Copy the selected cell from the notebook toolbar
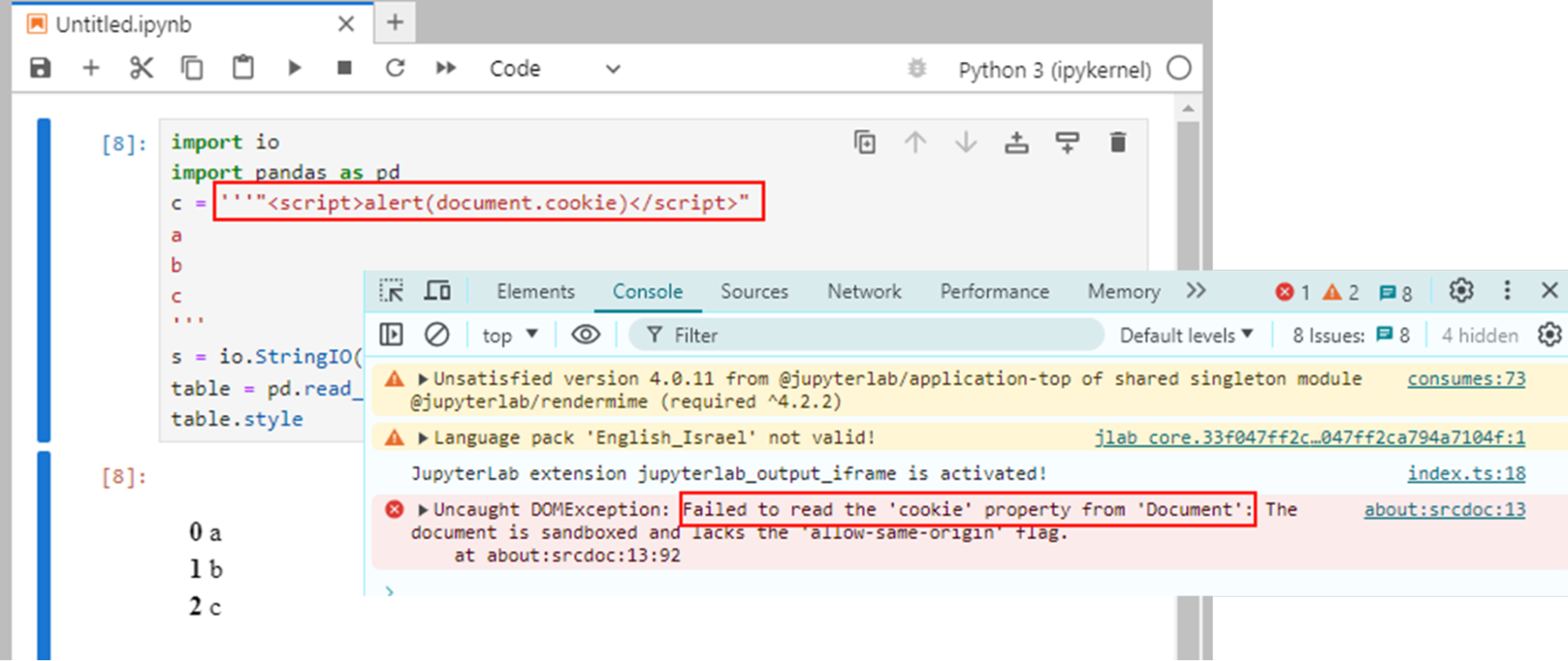The image size is (1568, 661). [192, 68]
